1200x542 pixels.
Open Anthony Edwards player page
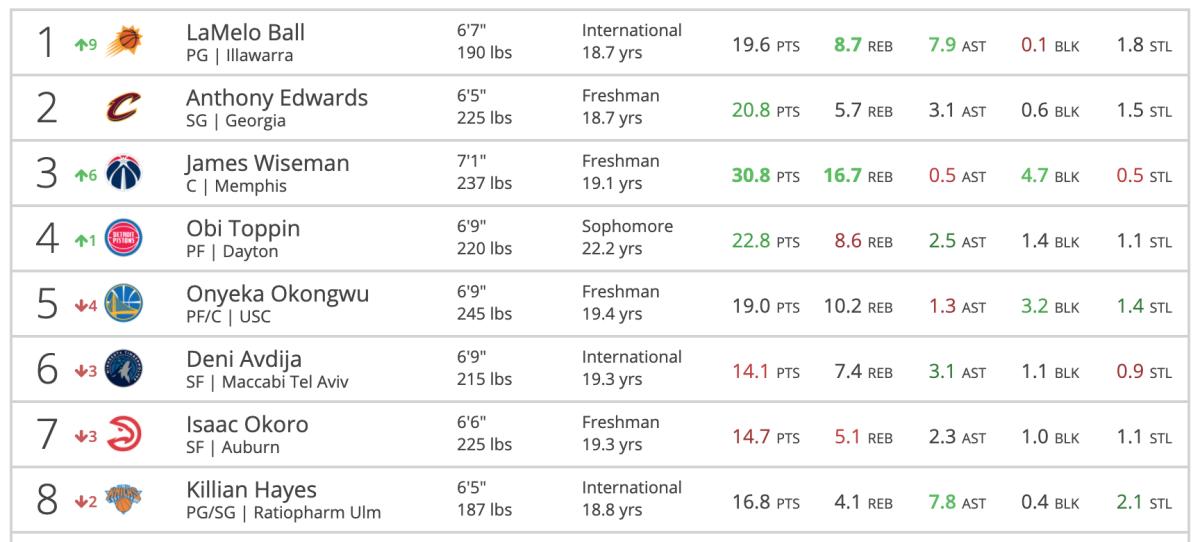pos(277,98)
